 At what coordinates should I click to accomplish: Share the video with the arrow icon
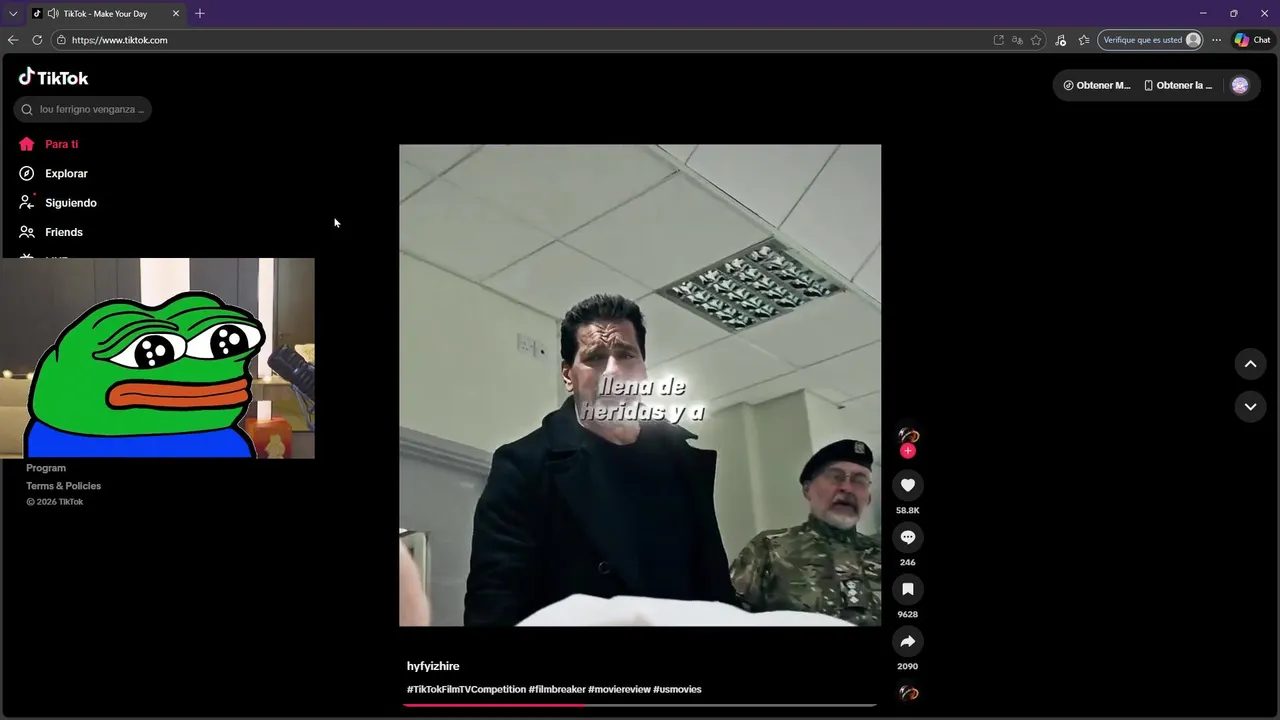pyautogui.click(x=908, y=641)
